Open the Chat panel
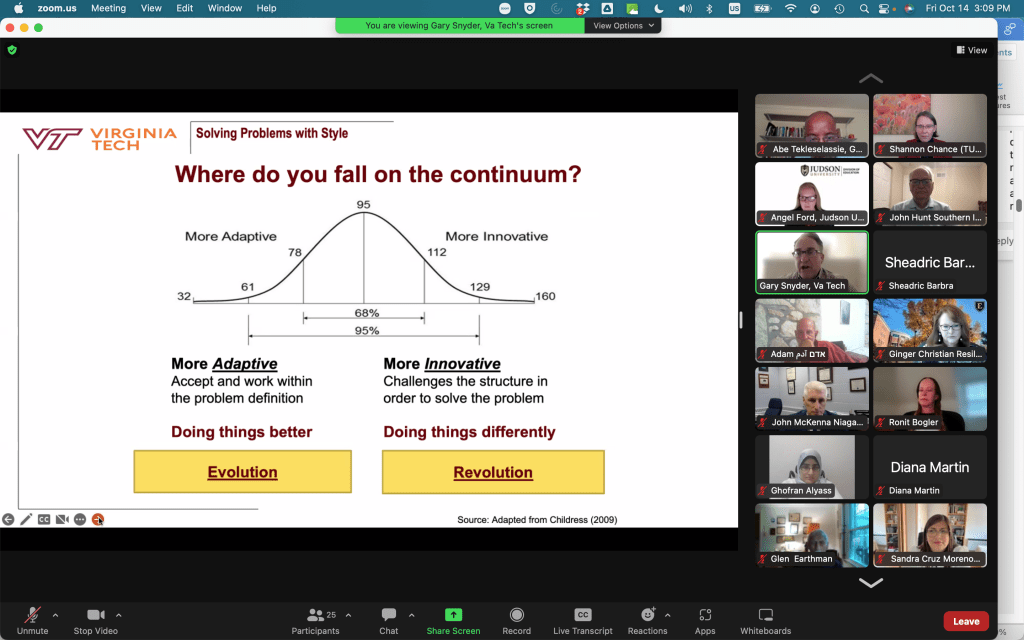The image size is (1024, 640). coord(389,615)
